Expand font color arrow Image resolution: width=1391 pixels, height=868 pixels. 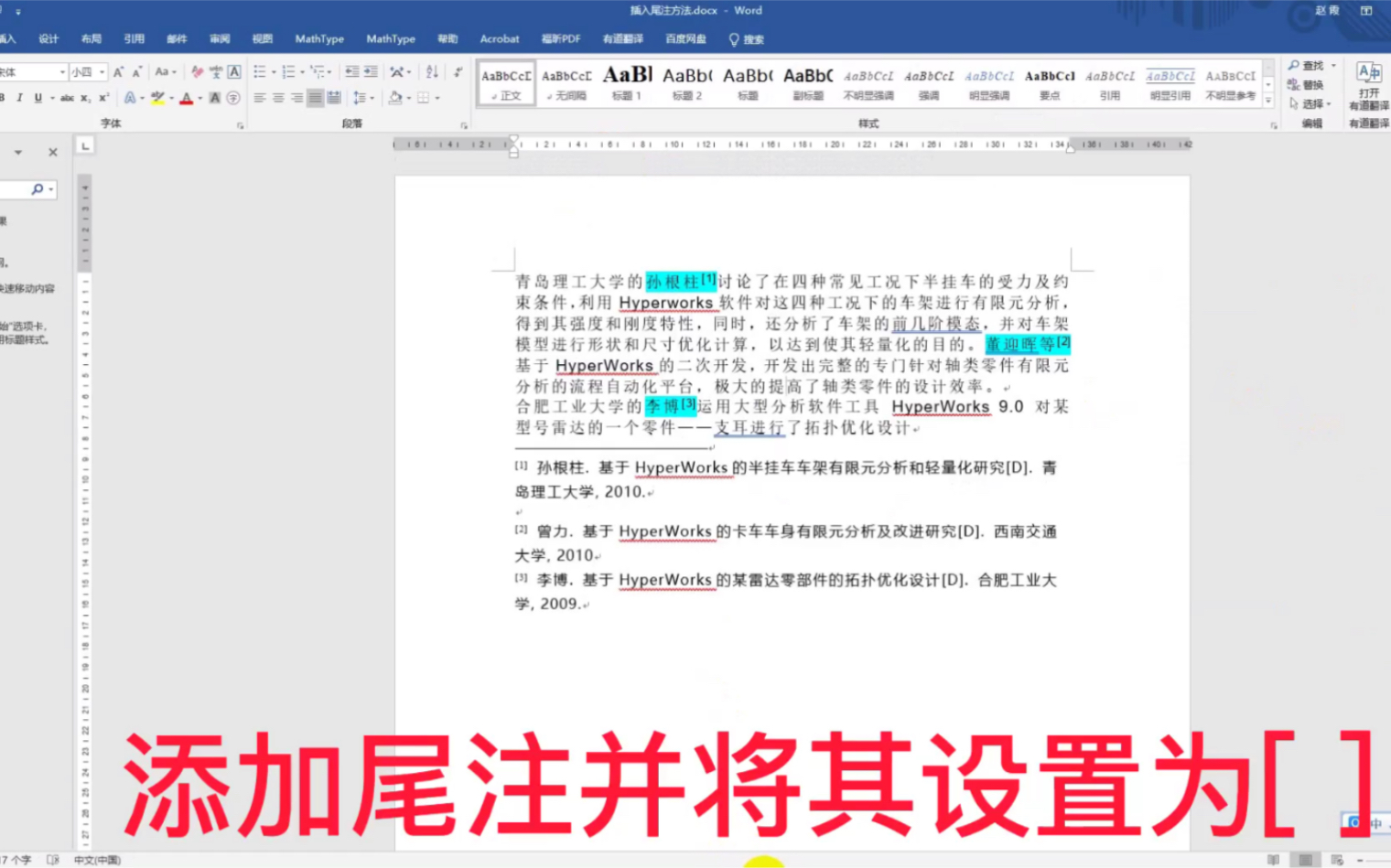tap(199, 98)
